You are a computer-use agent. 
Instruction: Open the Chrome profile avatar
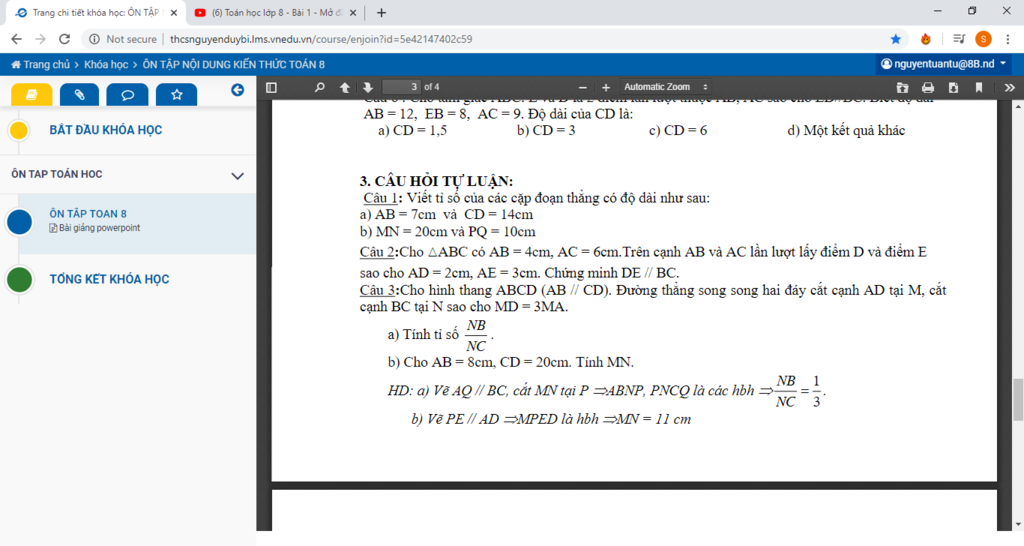point(983,39)
